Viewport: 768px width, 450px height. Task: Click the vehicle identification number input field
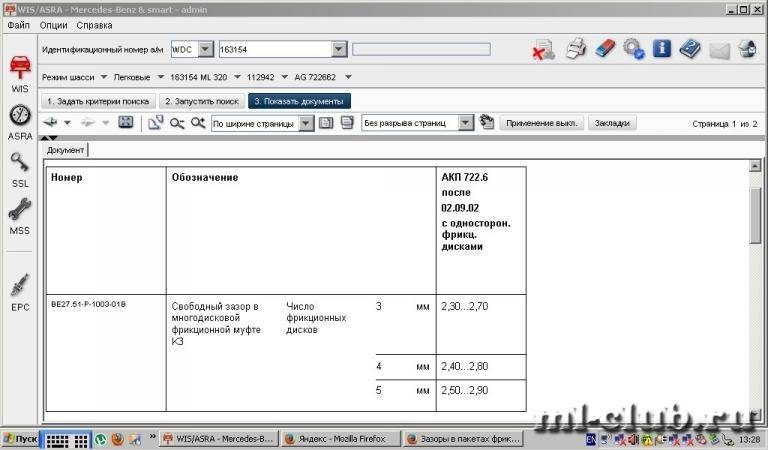(275, 49)
